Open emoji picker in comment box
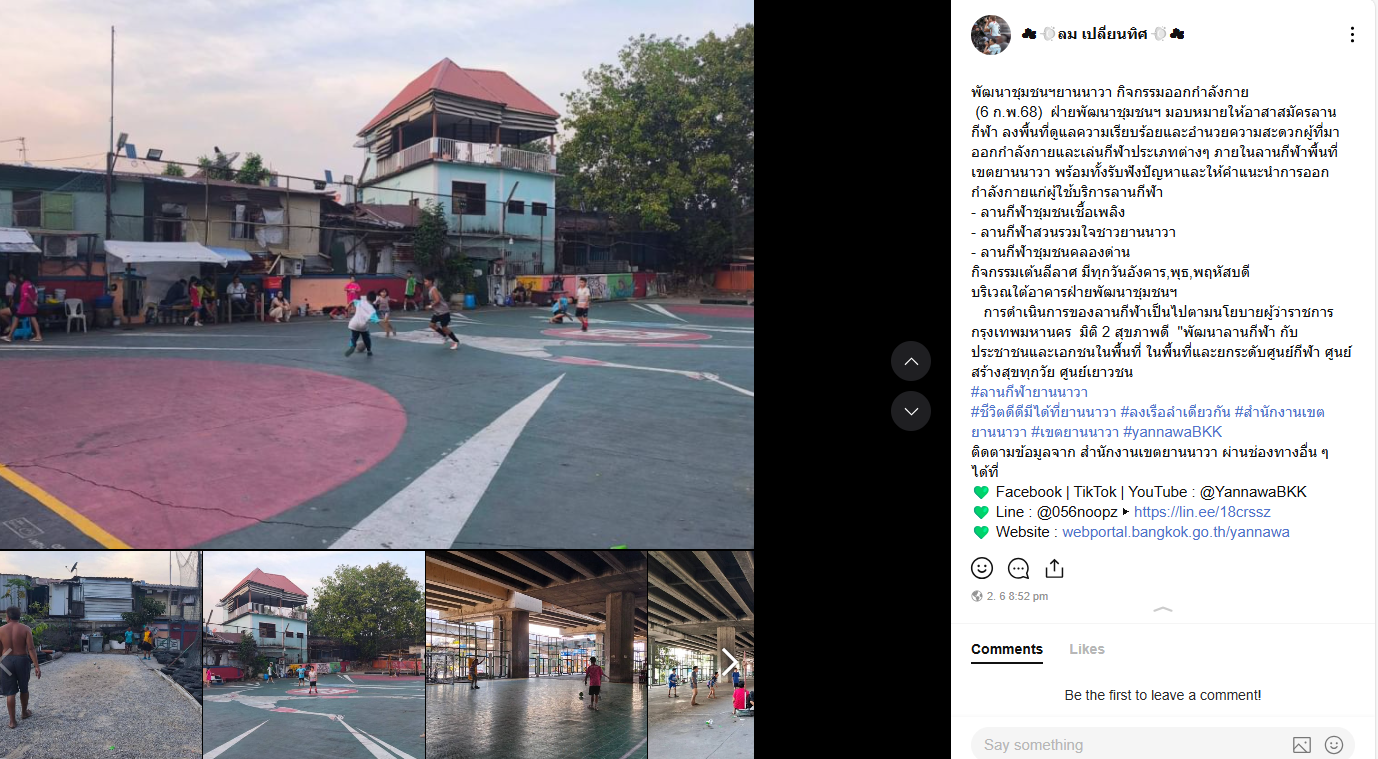The width and height of the screenshot is (1378, 759). coord(1333,745)
